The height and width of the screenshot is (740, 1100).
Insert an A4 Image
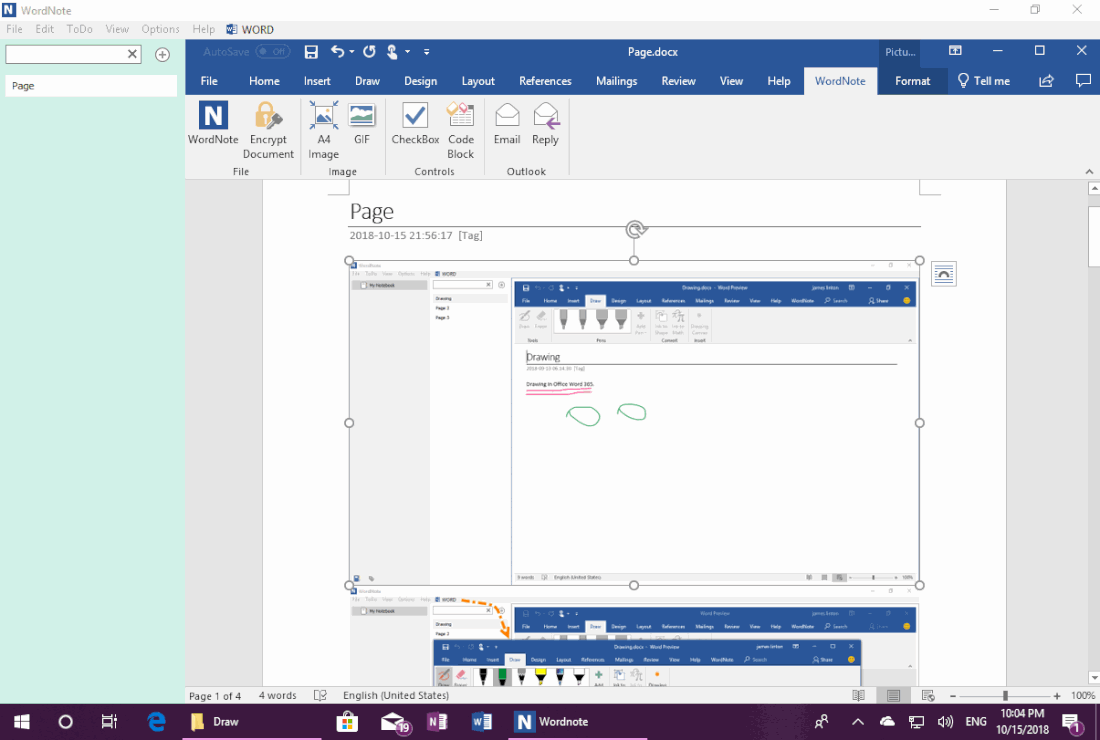click(x=323, y=130)
